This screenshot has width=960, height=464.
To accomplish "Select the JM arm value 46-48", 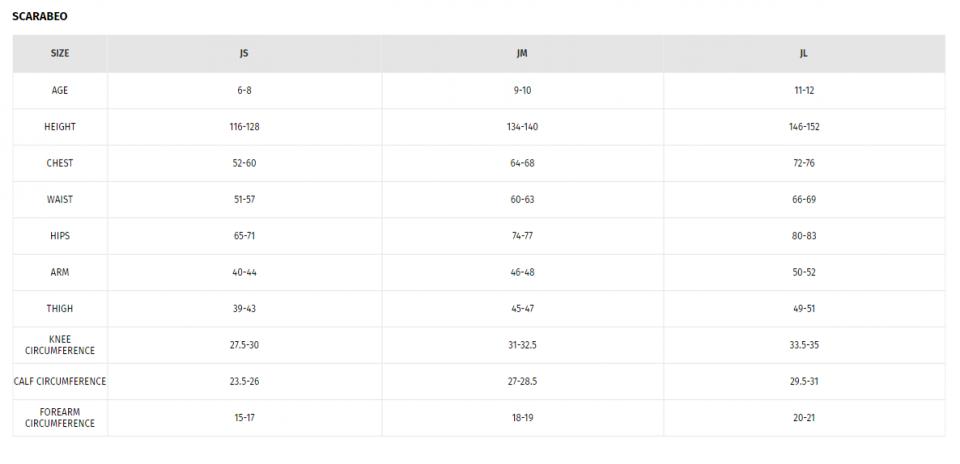I will pyautogui.click(x=522, y=272).
